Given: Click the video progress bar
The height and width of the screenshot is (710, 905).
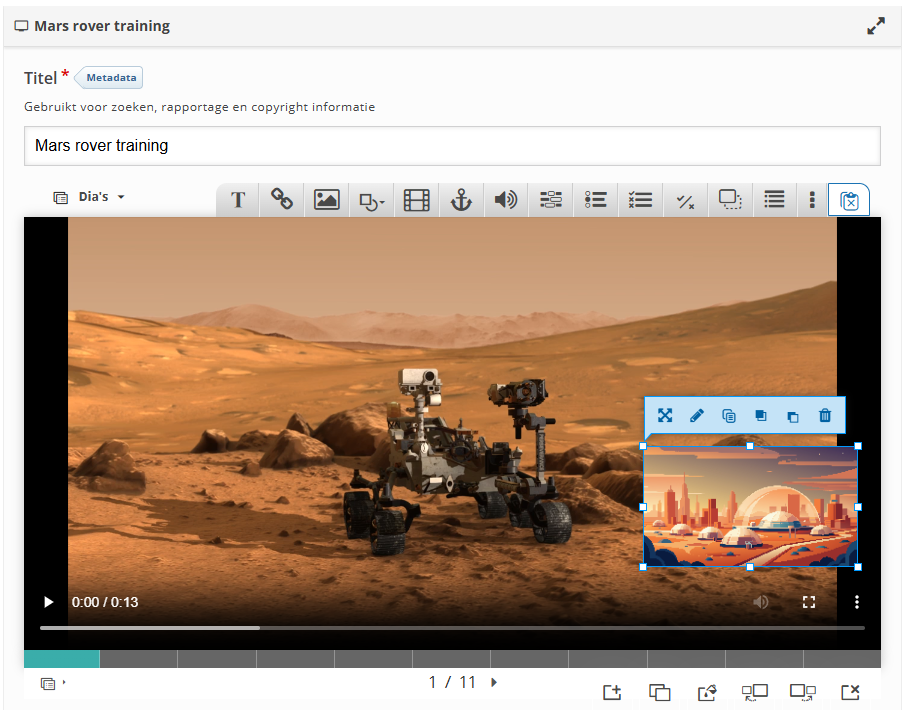Looking at the screenshot, I should [452, 628].
